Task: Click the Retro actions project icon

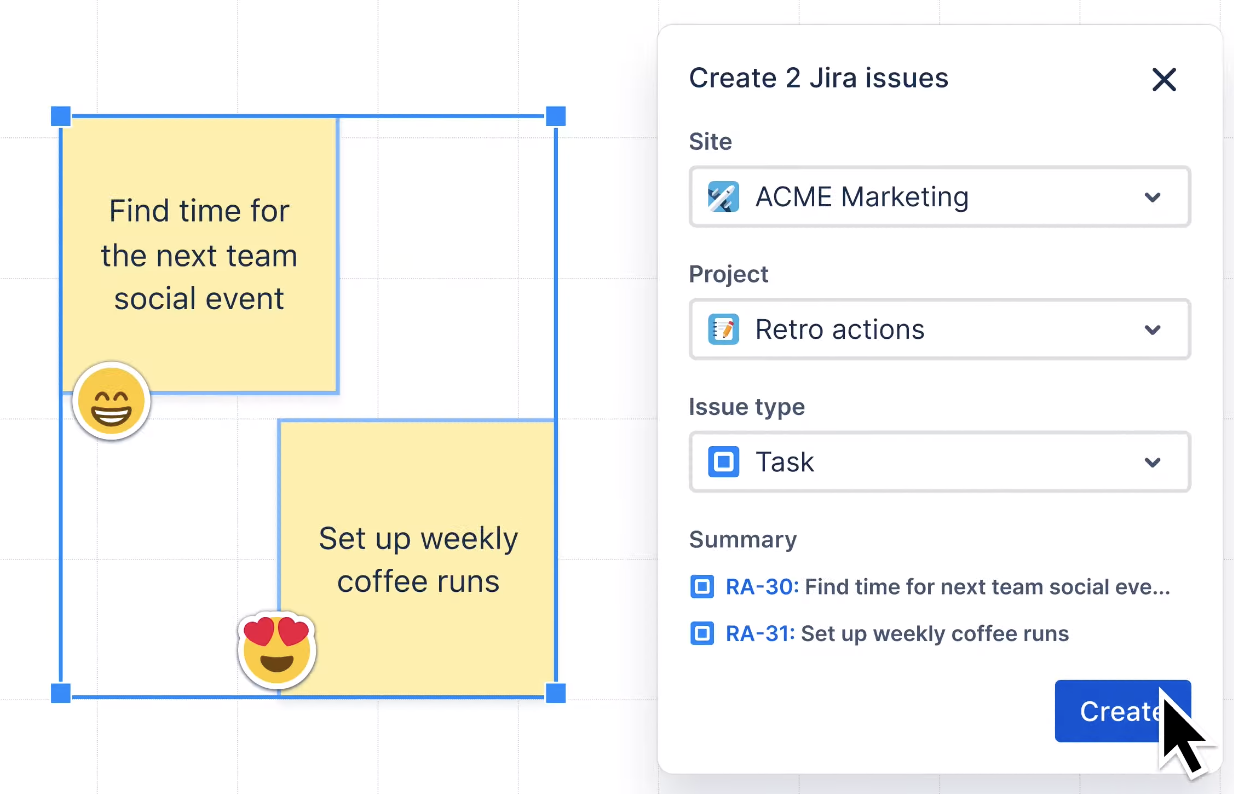Action: pyautogui.click(x=723, y=329)
